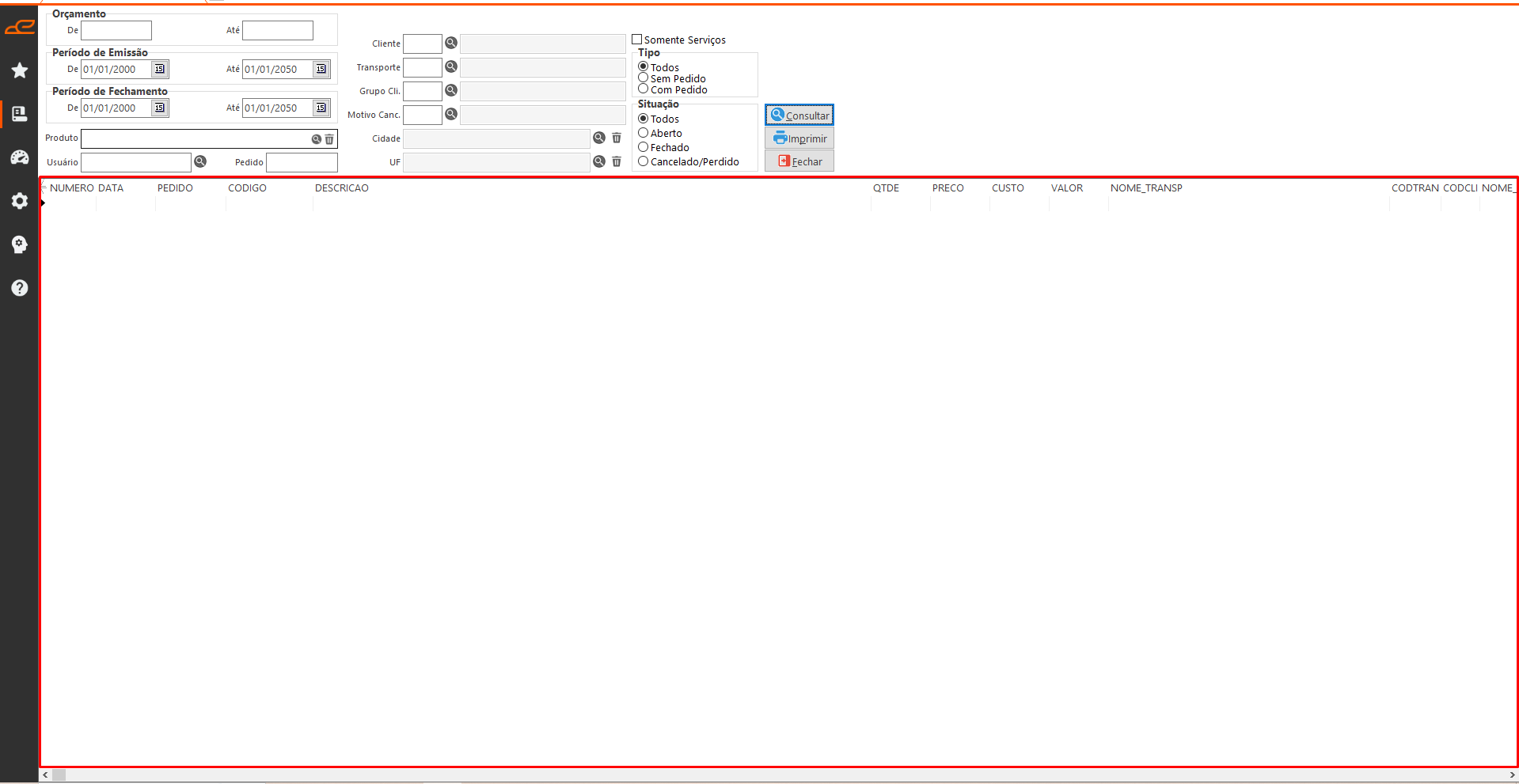Click the search icon next to Cliente field
The image size is (1519, 784).
pyautogui.click(x=451, y=43)
